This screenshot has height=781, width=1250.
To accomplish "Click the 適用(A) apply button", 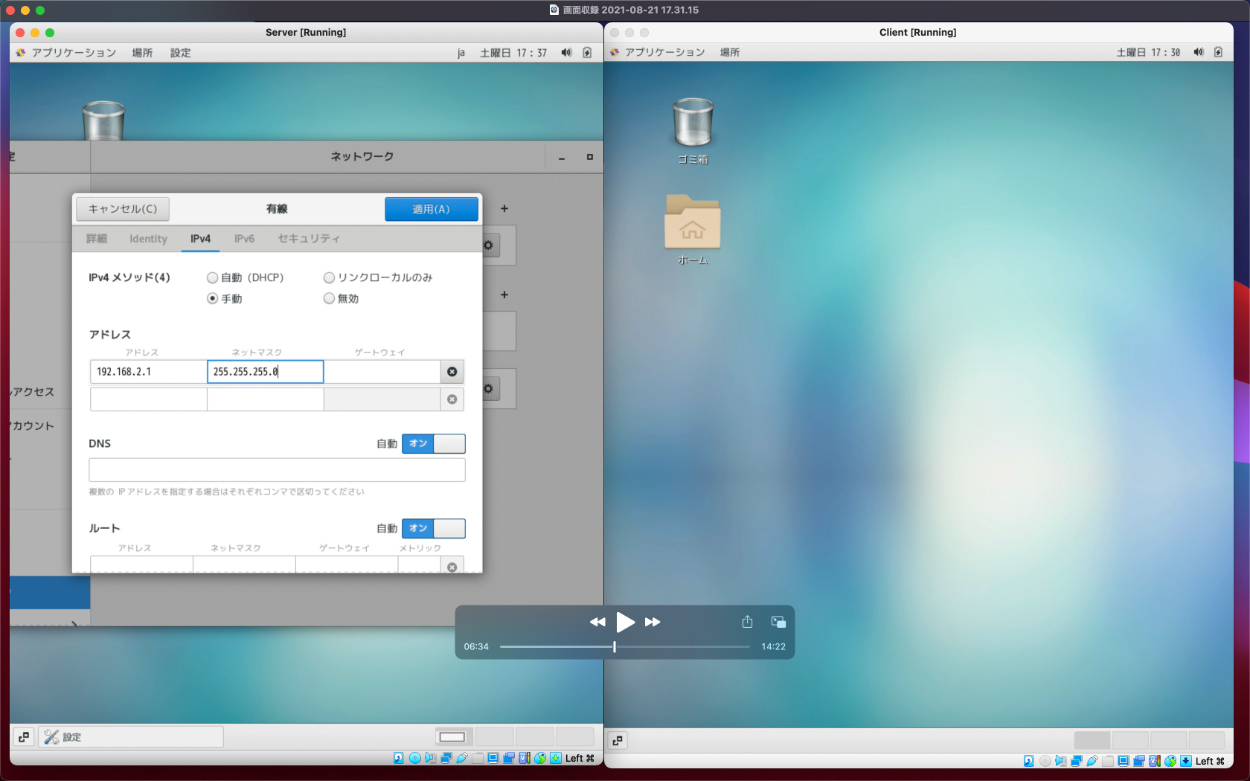I will click(x=431, y=209).
